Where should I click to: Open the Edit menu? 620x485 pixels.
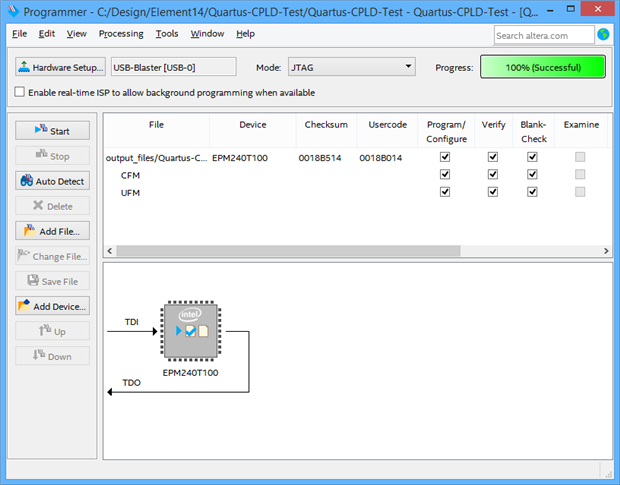(x=47, y=34)
